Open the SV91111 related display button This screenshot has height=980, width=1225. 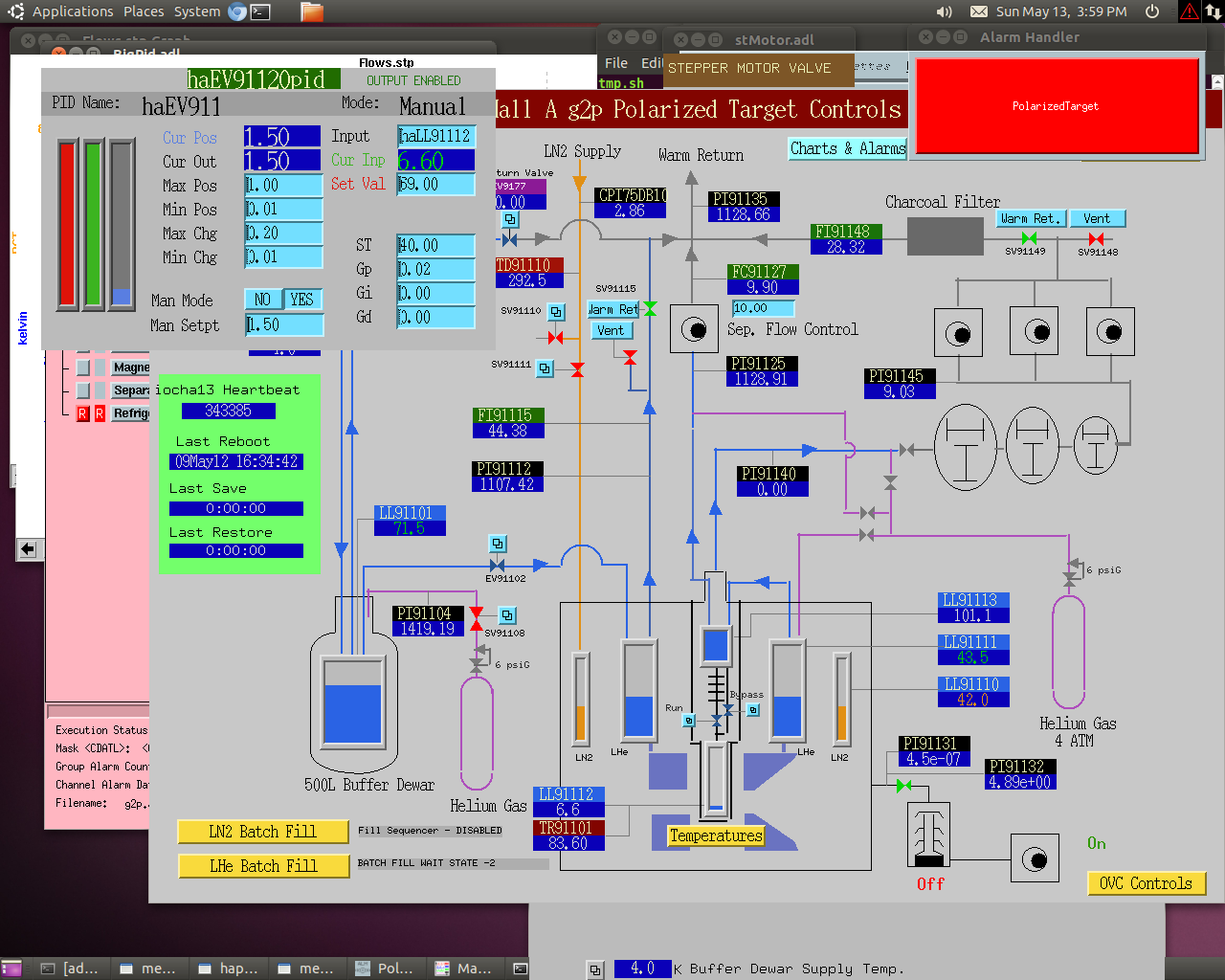click(x=545, y=367)
